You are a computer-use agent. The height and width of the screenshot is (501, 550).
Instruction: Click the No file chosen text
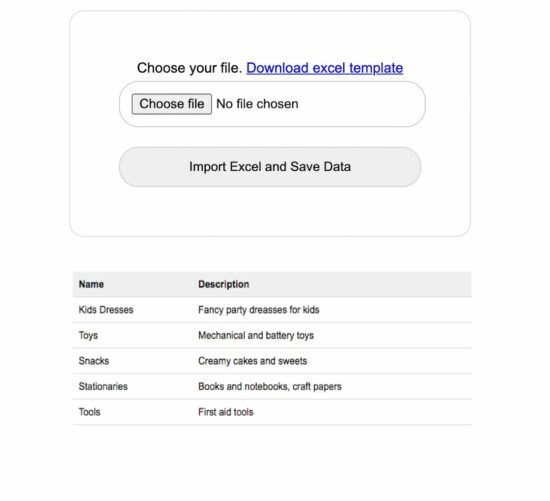(x=257, y=104)
